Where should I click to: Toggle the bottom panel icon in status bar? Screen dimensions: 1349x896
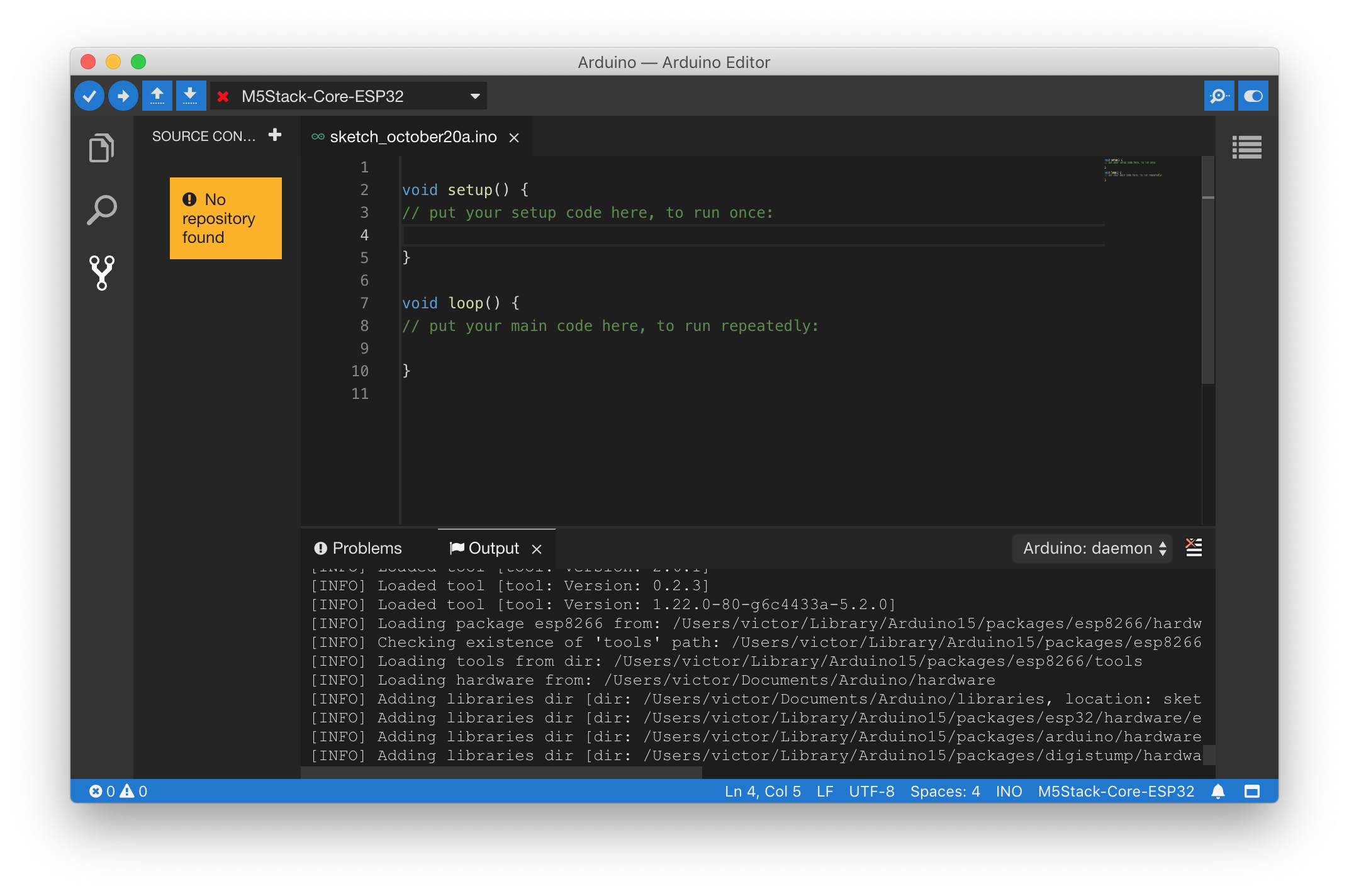click(1252, 792)
